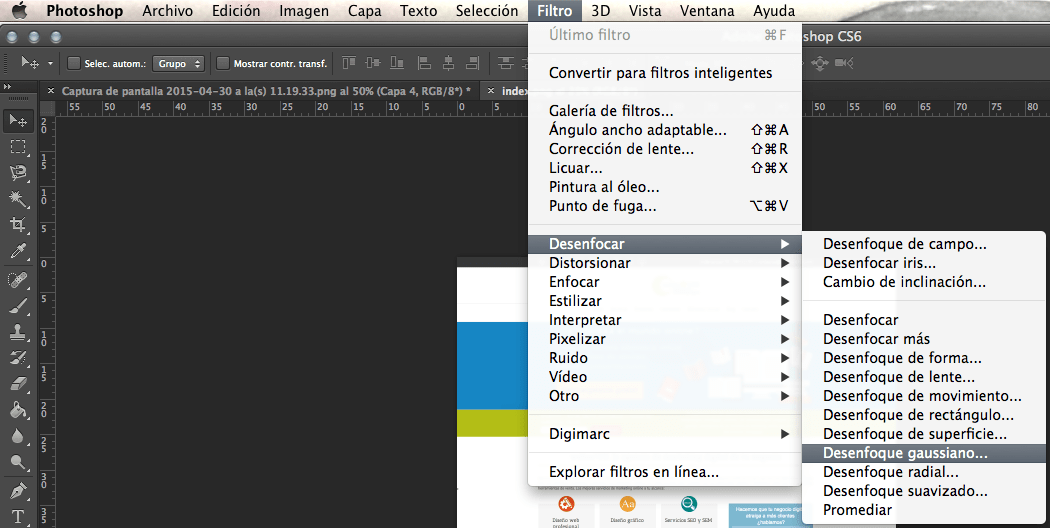Close the Captura de pantalla tab

(x=50, y=90)
